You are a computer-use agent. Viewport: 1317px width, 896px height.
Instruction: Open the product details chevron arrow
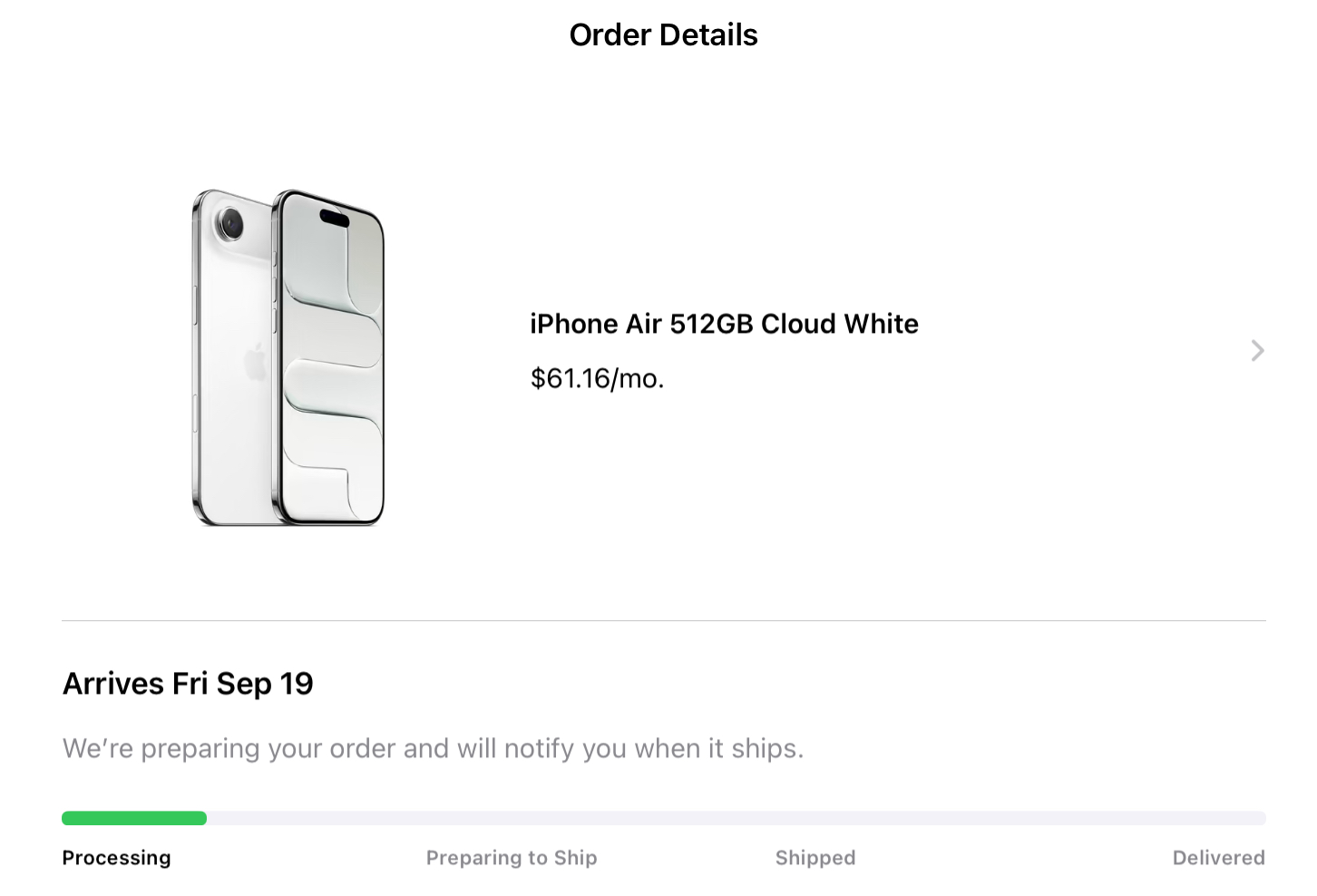coord(1257,351)
